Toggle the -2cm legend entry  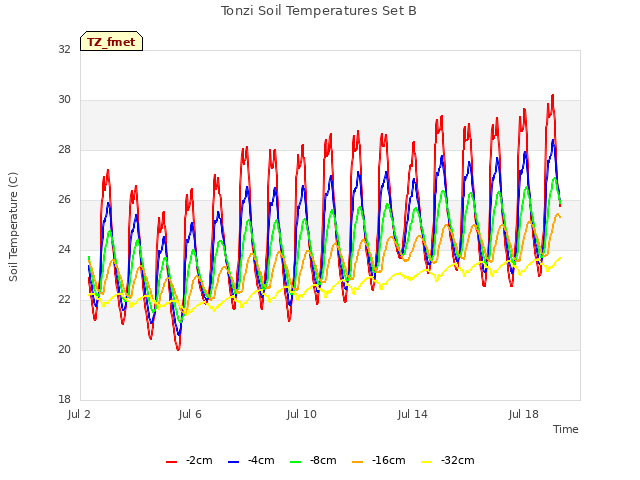[x=189, y=460]
